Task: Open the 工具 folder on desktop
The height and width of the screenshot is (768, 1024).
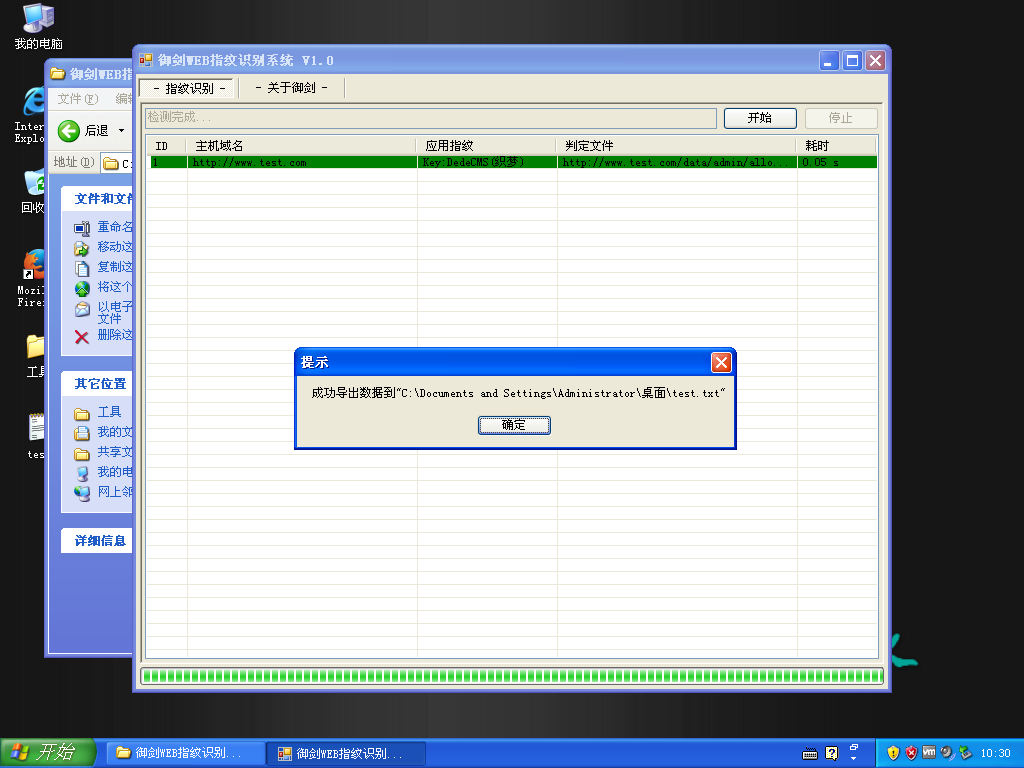Action: [x=35, y=356]
